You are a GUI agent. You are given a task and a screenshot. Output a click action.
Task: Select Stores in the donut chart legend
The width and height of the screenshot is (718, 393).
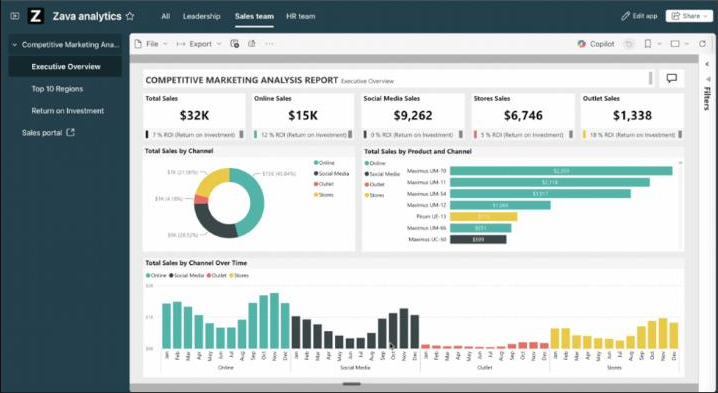pyautogui.click(x=324, y=195)
